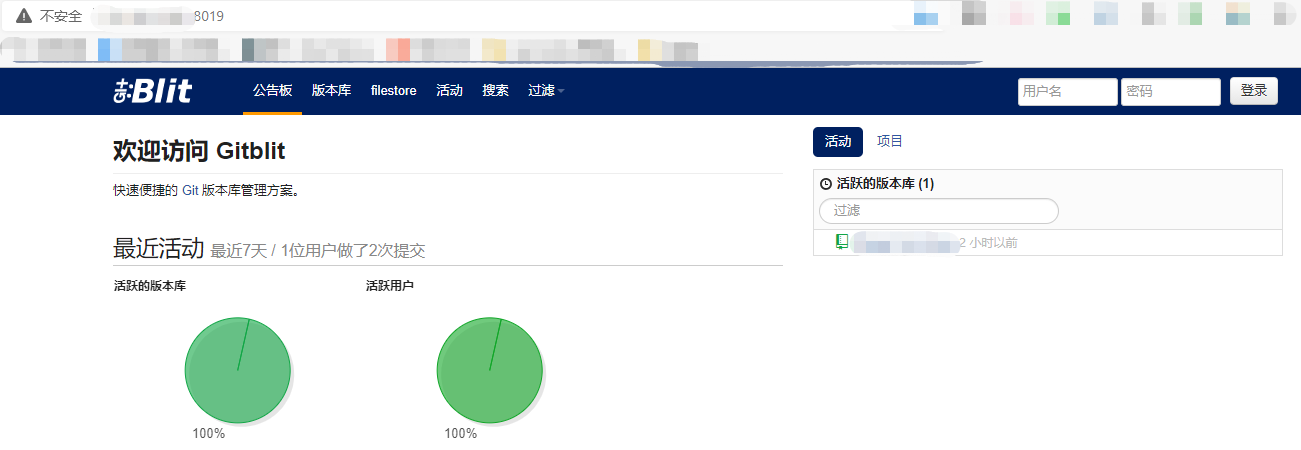Screen dimensions: 1301x450
Task: Go to the 版本库 repositories page
Action: pos(331,91)
